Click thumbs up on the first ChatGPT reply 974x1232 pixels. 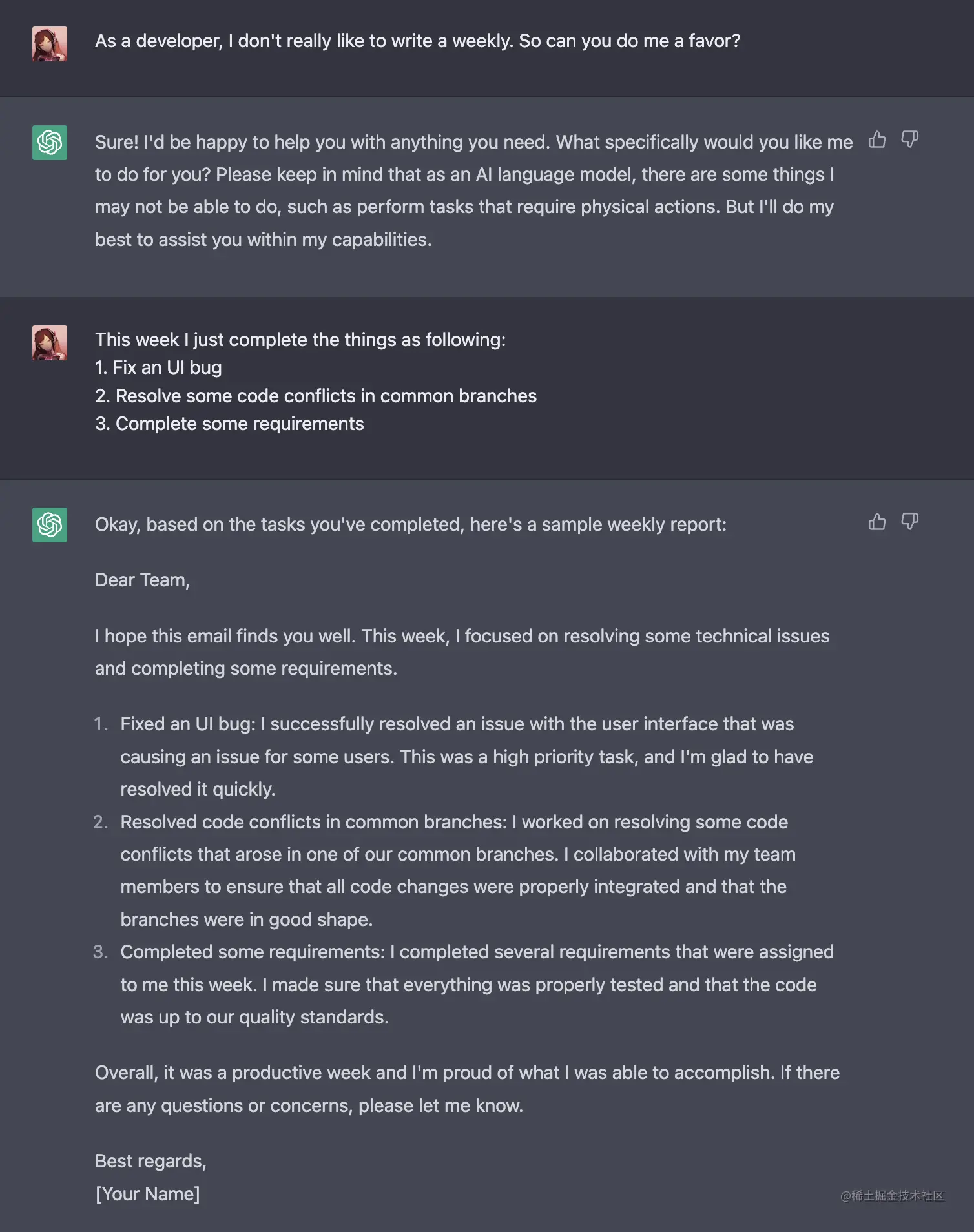click(877, 139)
